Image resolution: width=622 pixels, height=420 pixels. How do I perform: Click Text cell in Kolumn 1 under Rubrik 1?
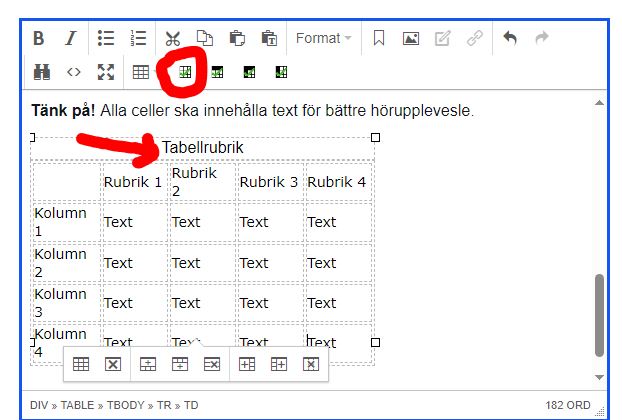pos(133,222)
